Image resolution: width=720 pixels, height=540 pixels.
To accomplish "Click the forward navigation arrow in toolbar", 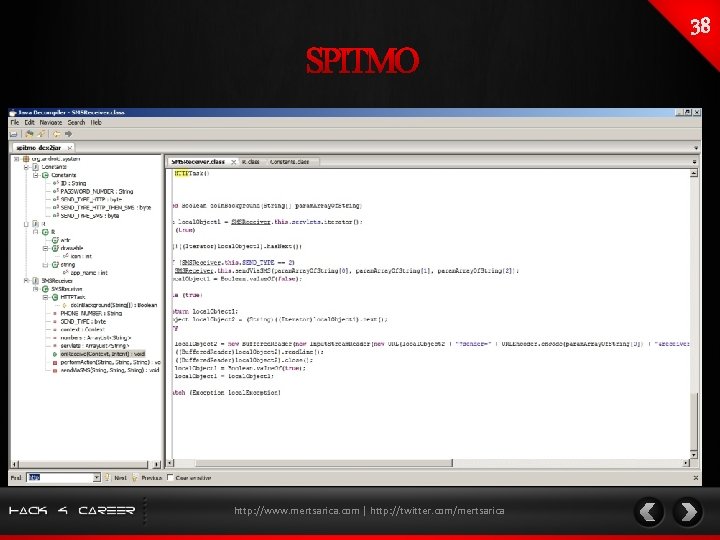I will (x=68, y=134).
